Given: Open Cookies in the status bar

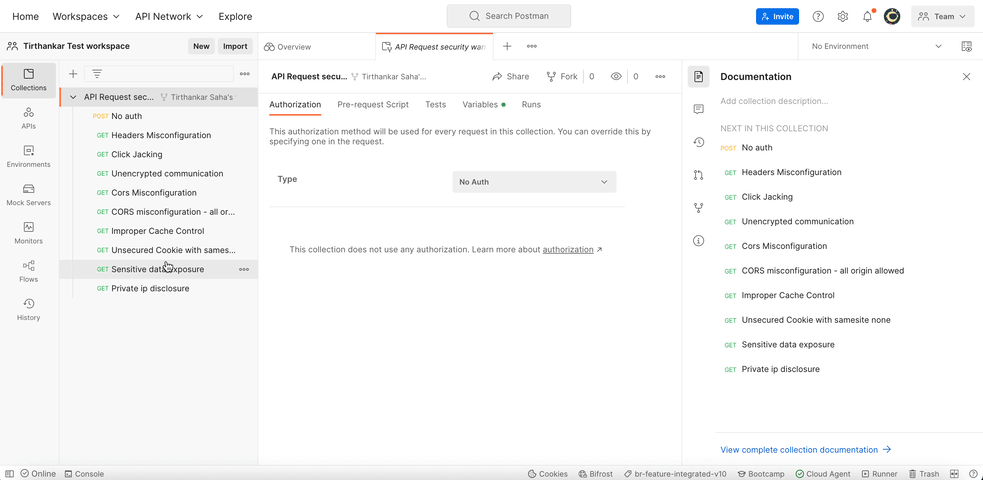Looking at the screenshot, I should [x=548, y=474].
